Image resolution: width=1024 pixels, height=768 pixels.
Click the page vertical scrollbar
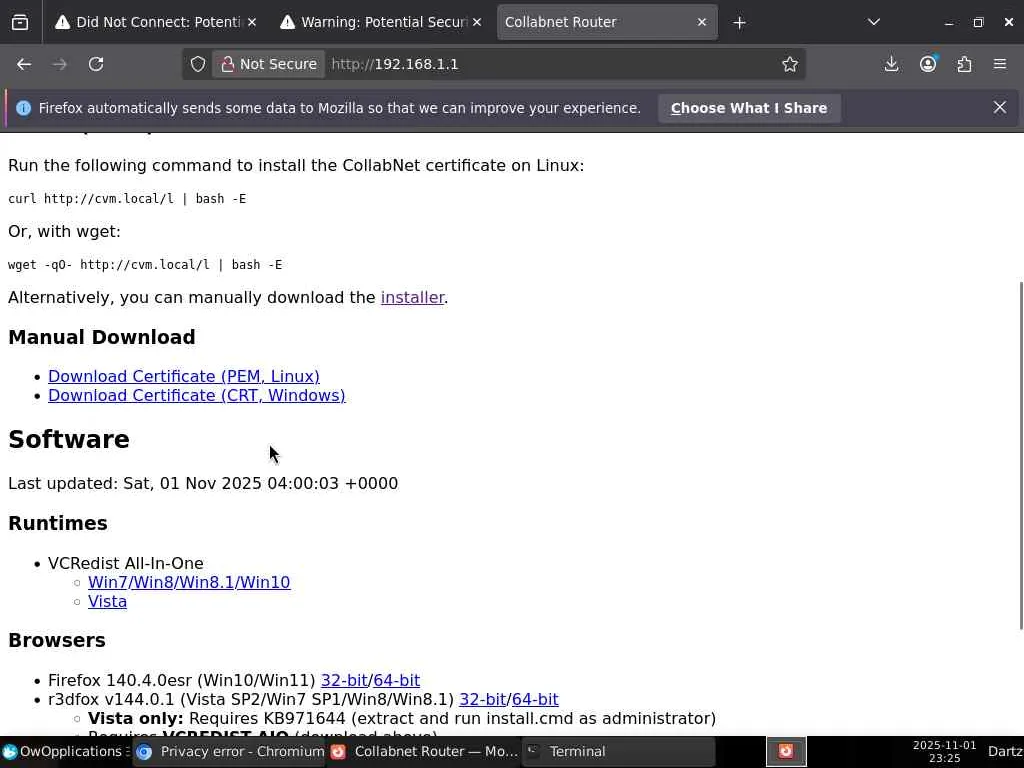[1020, 455]
